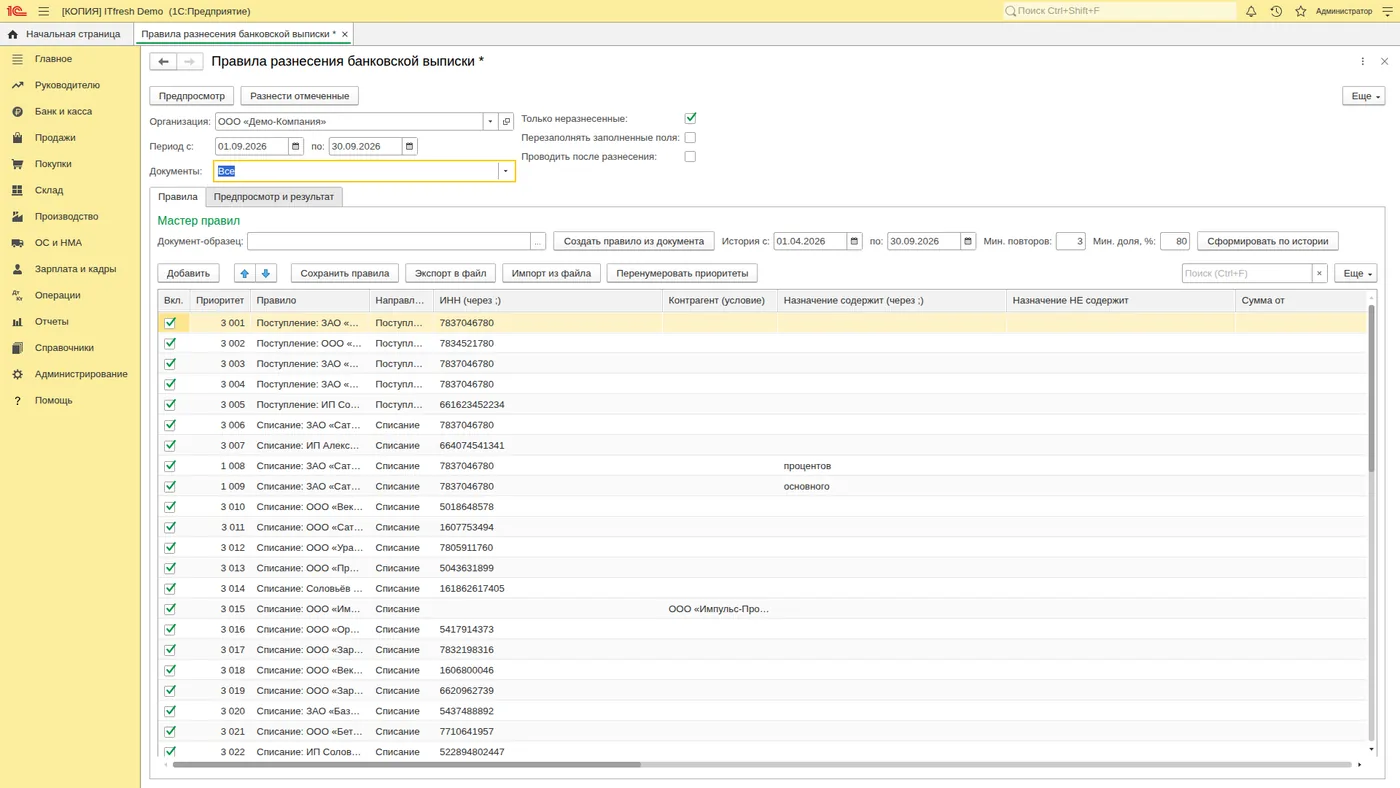Toggle Только неразнесенные checkbox
1400x788 pixels.
(x=690, y=118)
